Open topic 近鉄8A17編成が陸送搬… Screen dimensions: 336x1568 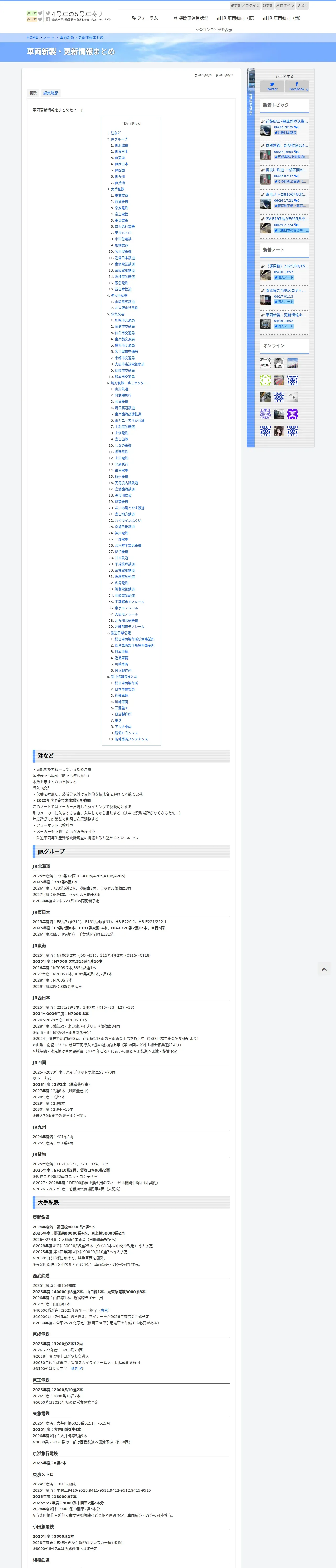point(286,121)
